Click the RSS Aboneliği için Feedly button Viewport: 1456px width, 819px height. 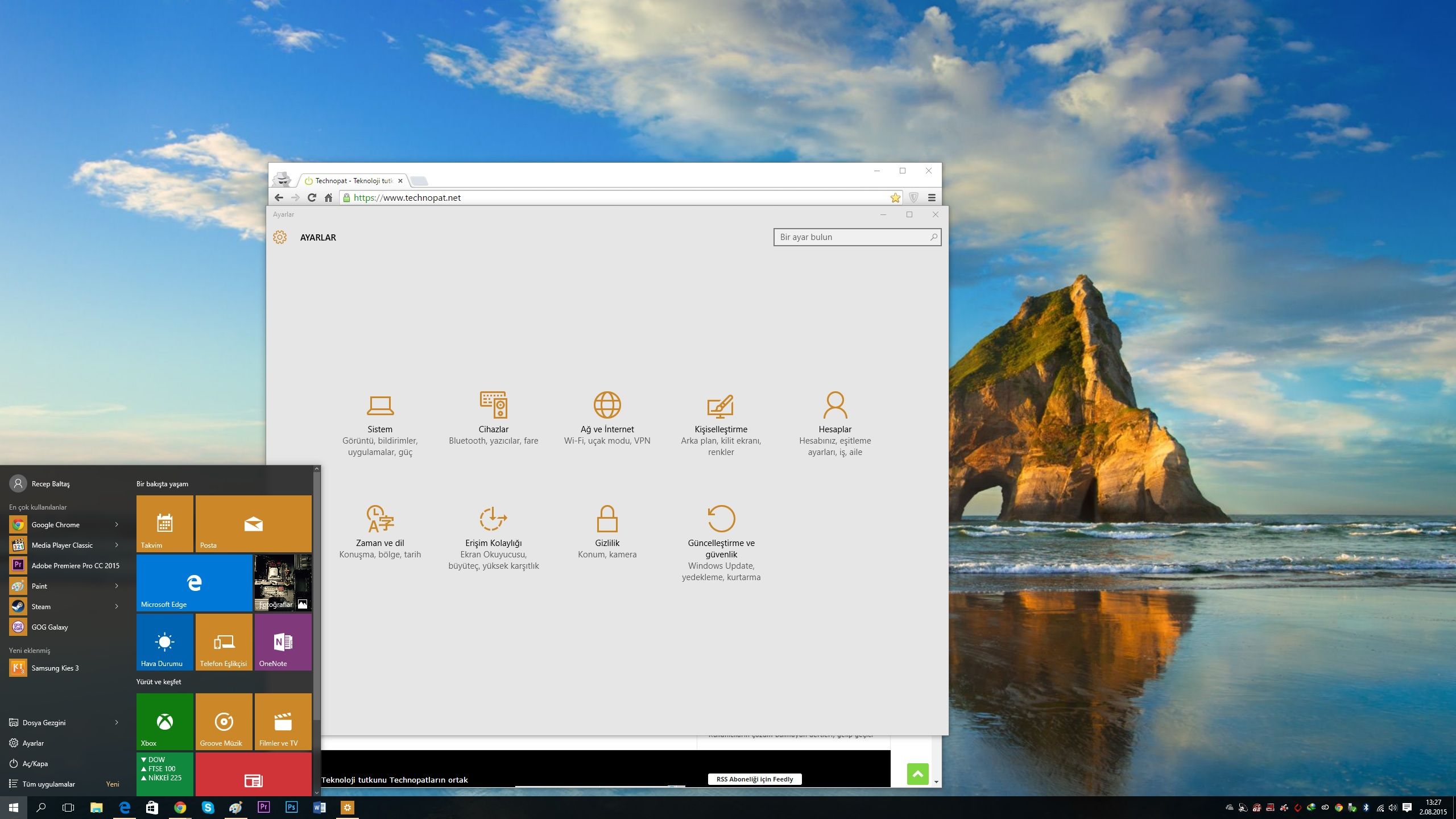tap(754, 779)
